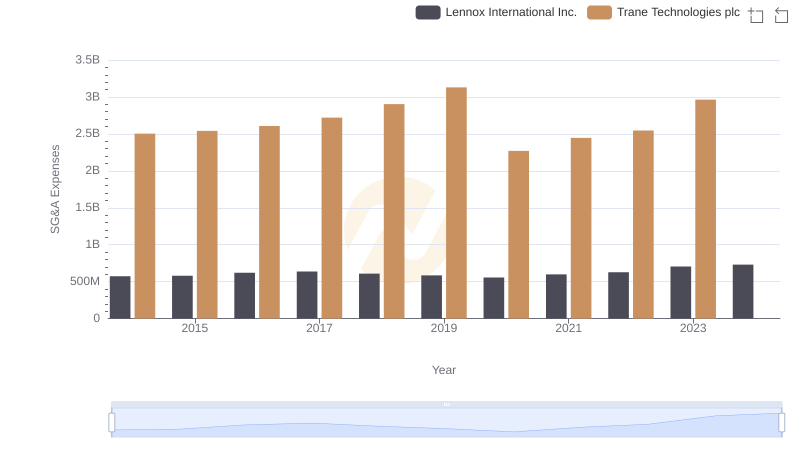
Task: Click the 1.5B y-axis label
Action: (87, 208)
